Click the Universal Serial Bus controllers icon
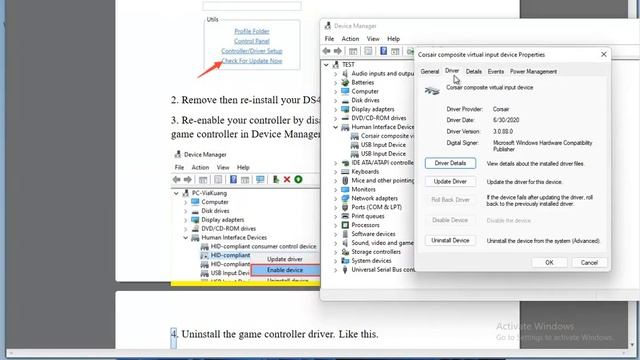This screenshot has height=360, width=640. coord(345,270)
